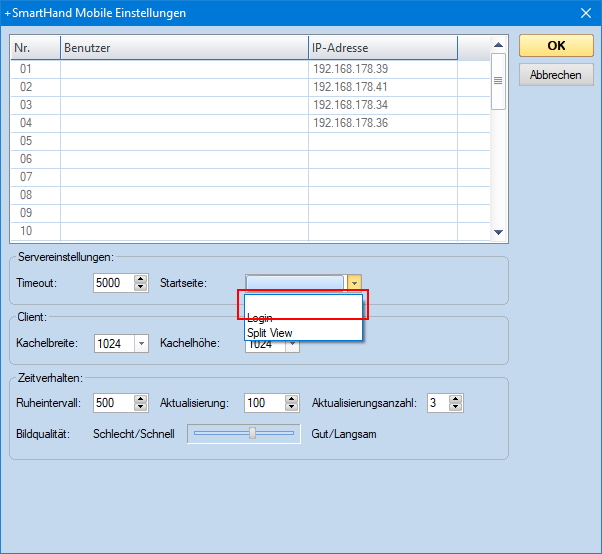Click the Timeout value field
Viewport: 602px width, 554px height.
(107, 283)
